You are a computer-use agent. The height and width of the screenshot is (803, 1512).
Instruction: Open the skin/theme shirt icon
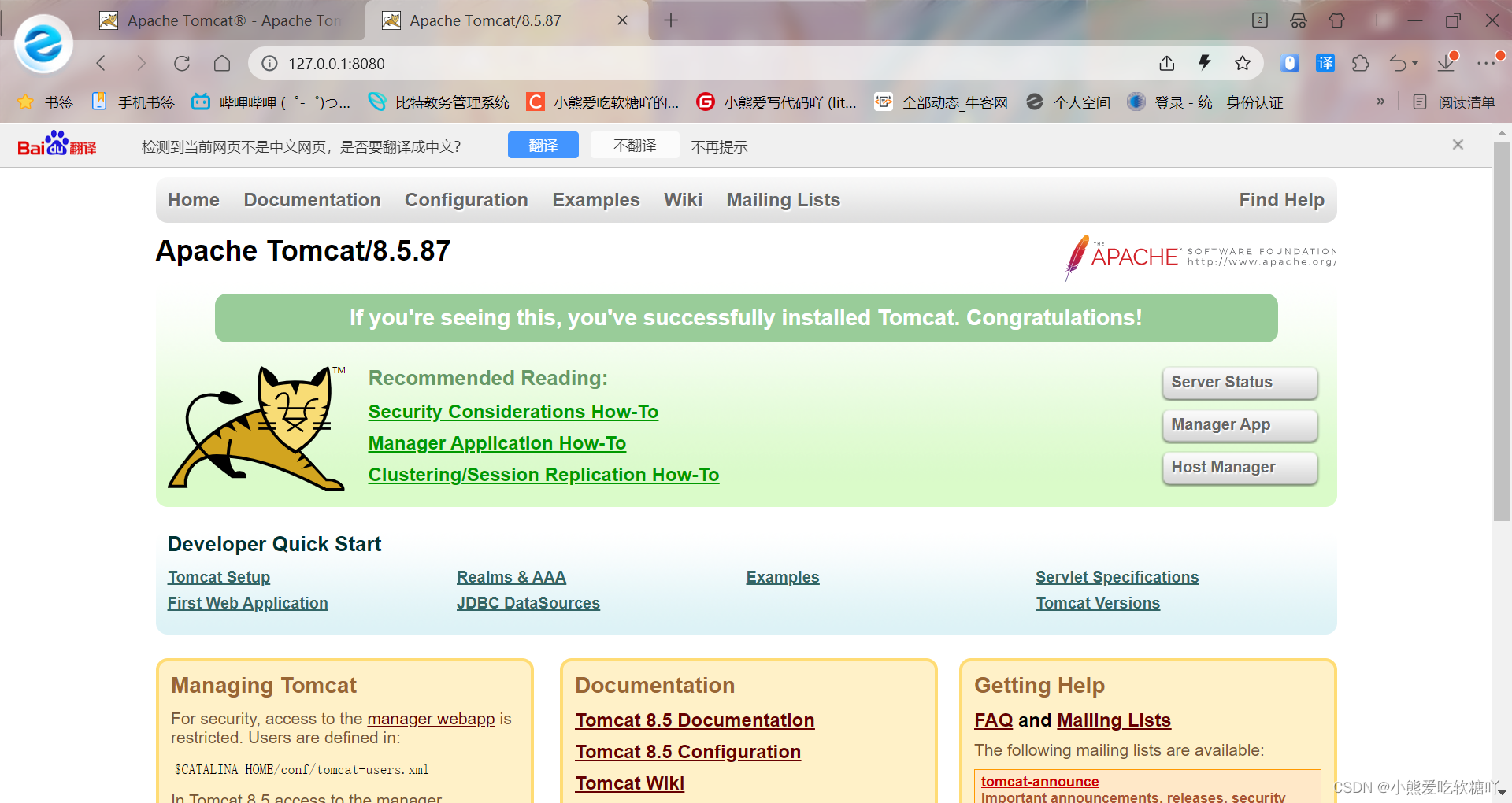[x=1337, y=20]
